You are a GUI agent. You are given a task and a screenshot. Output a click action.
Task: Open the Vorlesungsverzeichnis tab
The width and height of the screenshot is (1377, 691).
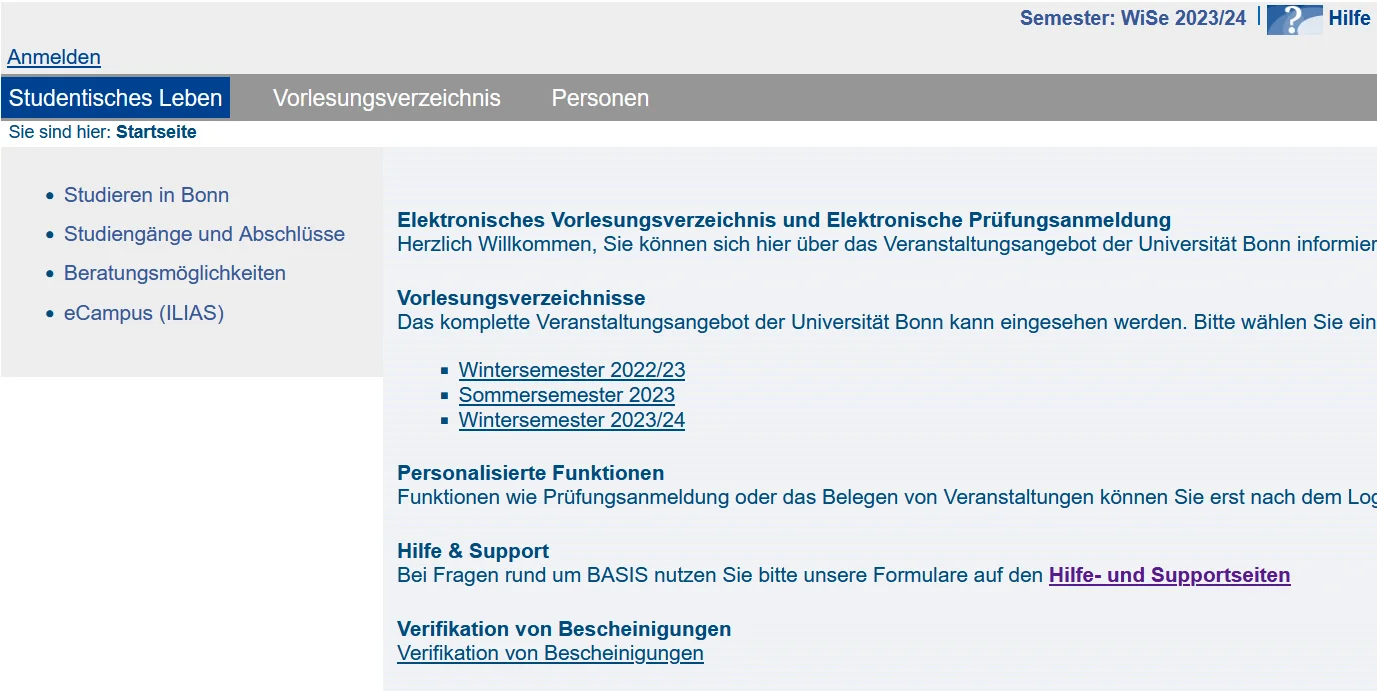tap(386, 98)
